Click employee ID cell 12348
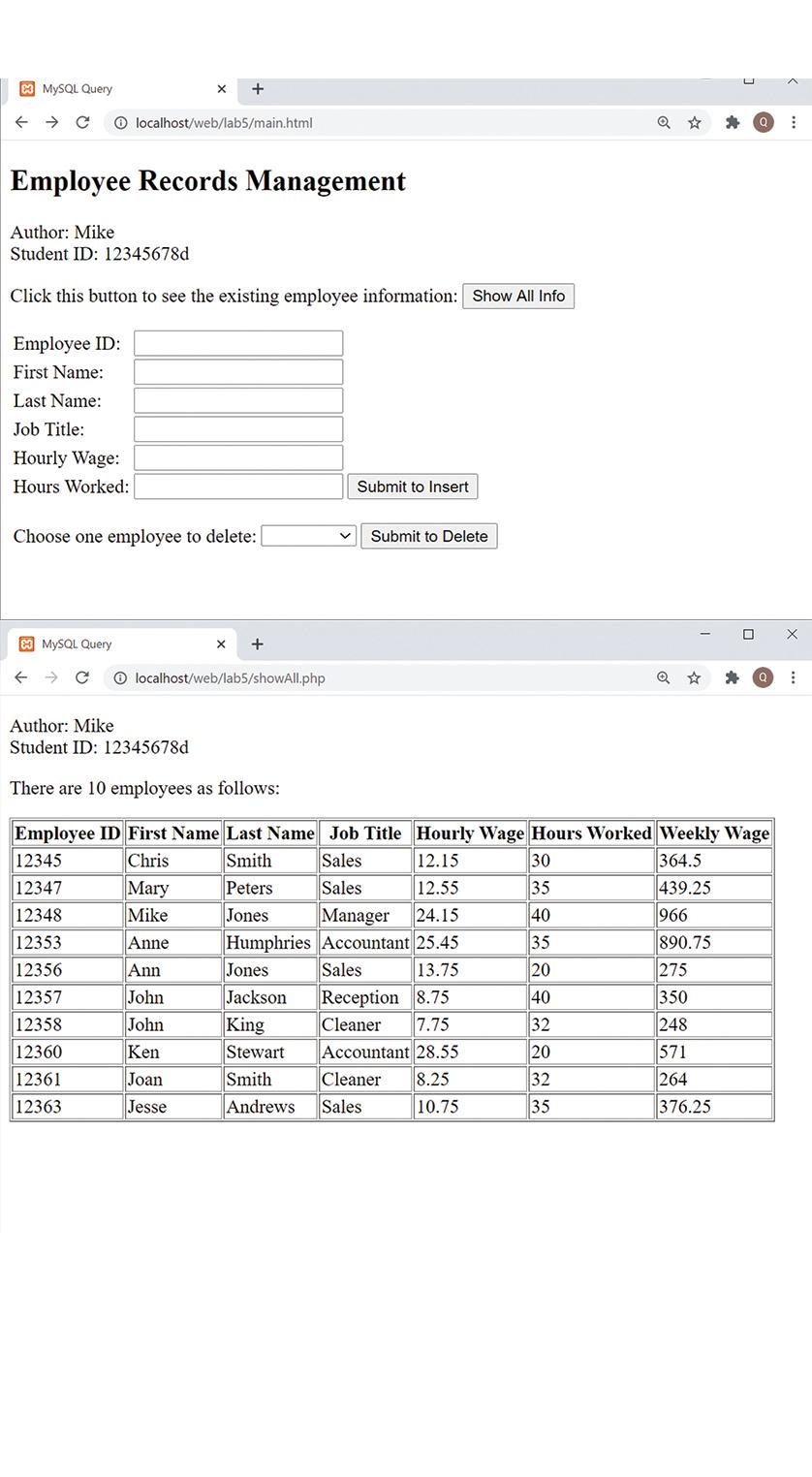The height and width of the screenshot is (1477, 812). (68, 915)
